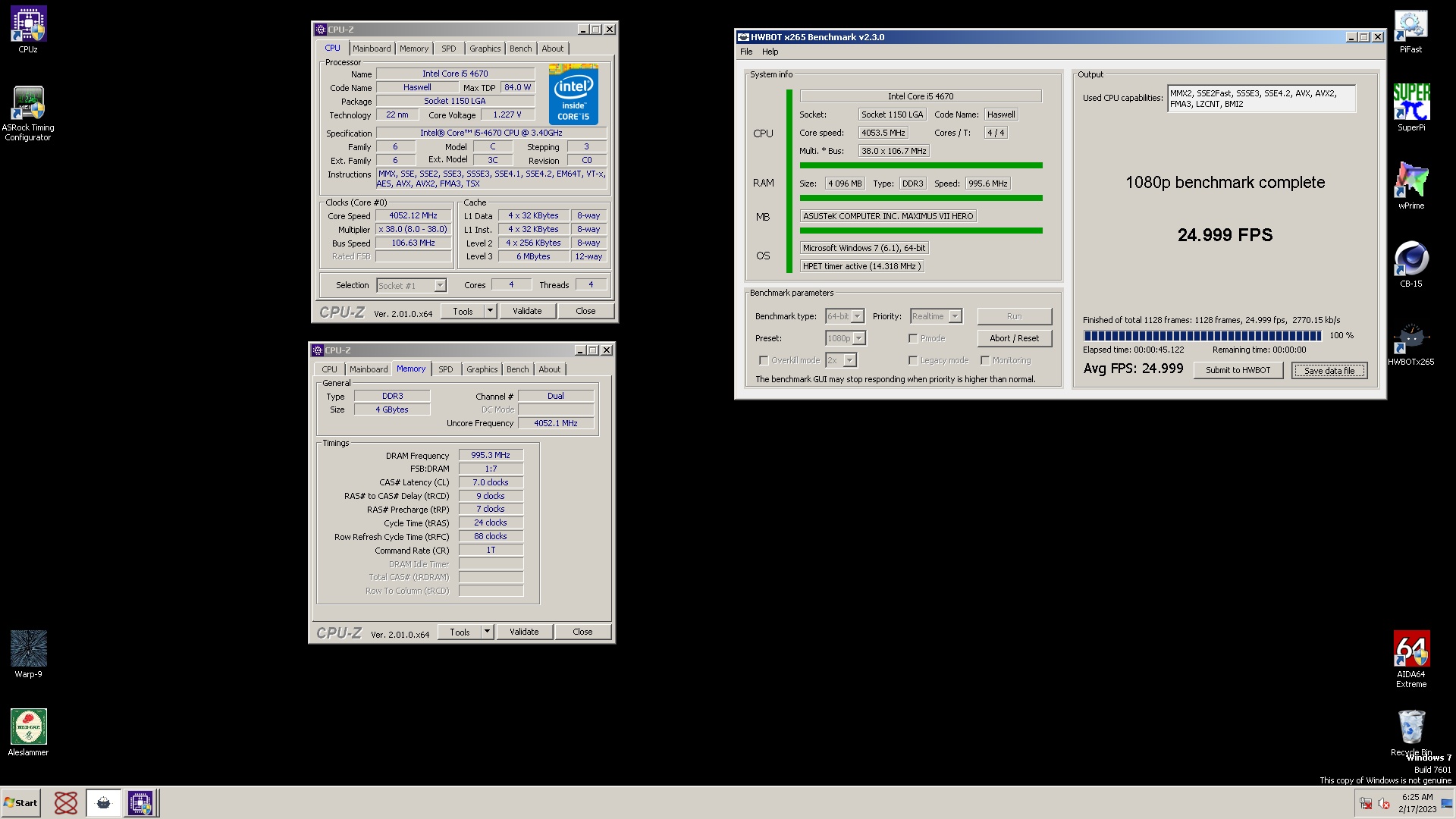This screenshot has width=1456, height=819.
Task: Expand Tools arrow in top CPU-Z window
Action: click(x=490, y=311)
